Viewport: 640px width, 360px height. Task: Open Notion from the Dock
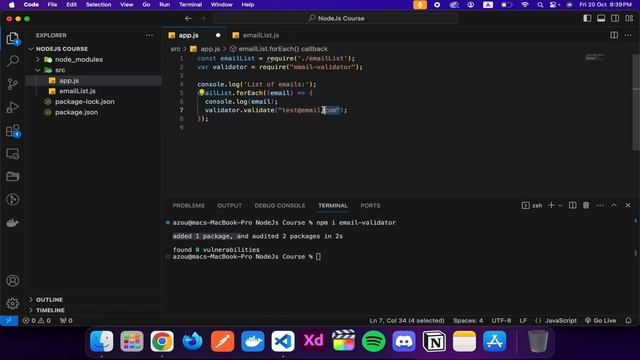click(x=434, y=341)
